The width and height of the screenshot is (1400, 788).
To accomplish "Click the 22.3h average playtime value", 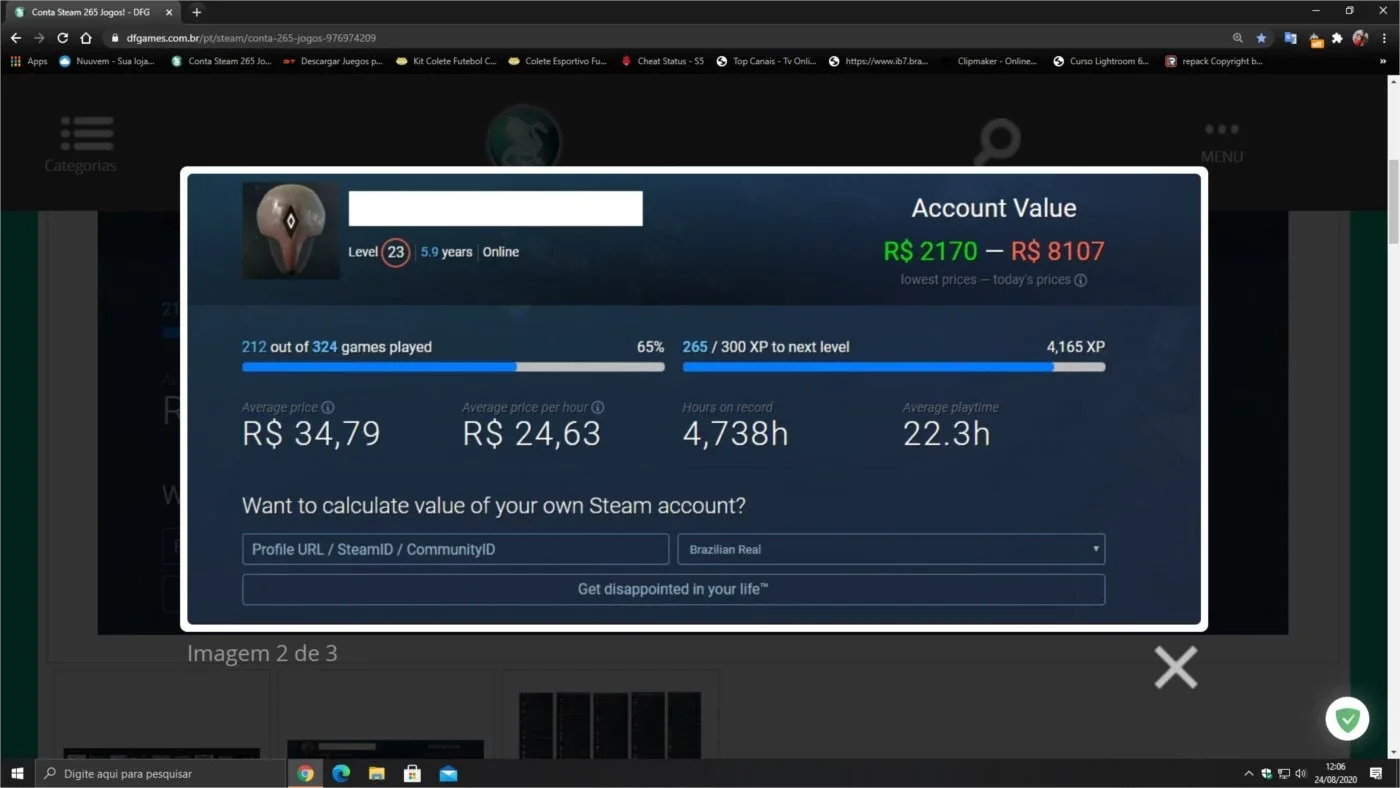I will click(946, 433).
